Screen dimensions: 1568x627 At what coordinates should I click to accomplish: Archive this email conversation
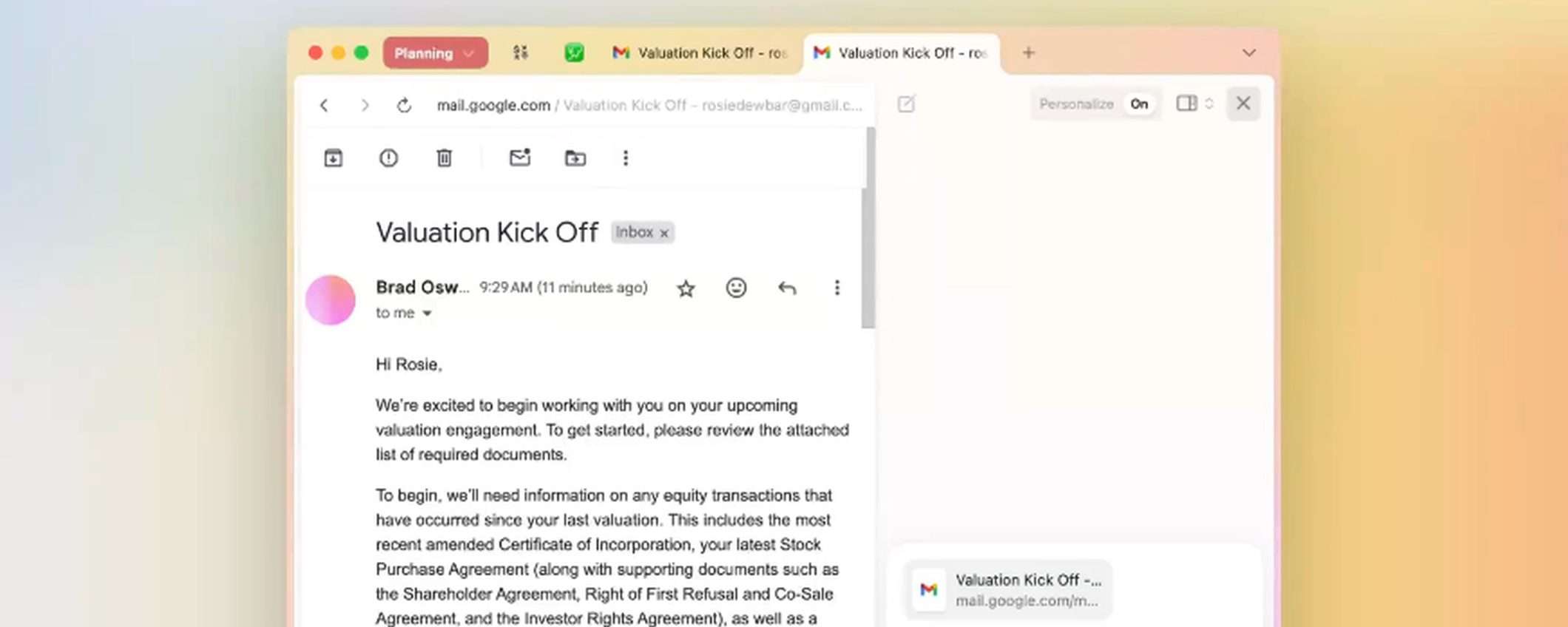click(x=334, y=157)
